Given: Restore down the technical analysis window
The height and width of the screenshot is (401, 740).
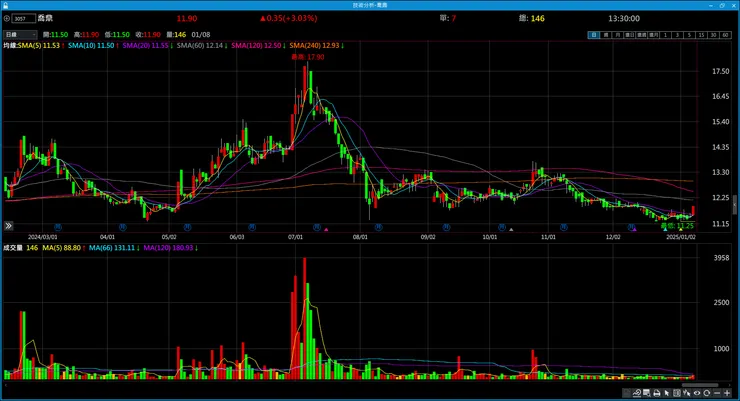Looking at the screenshot, I should (722, 5).
